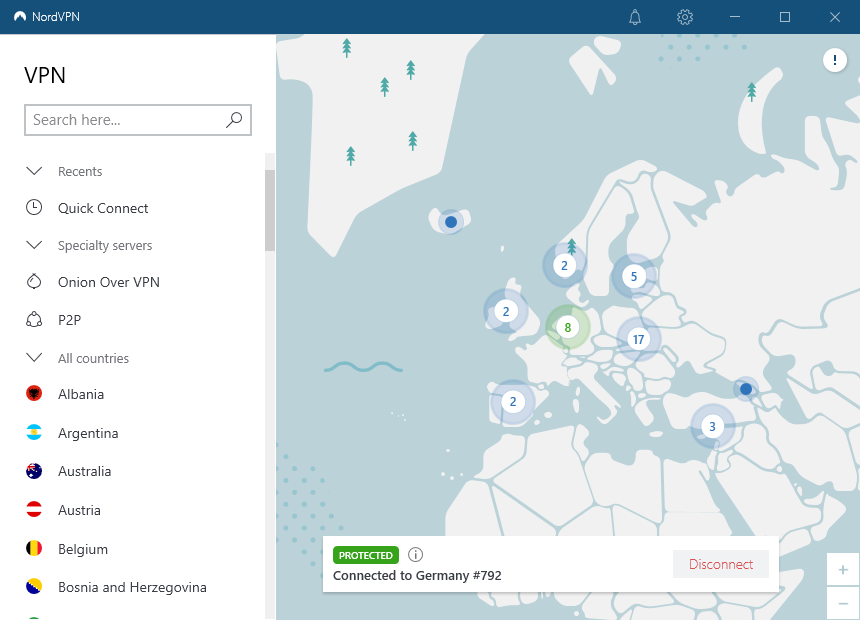
Task: Open settings via the gear icon
Action: pyautogui.click(x=684, y=17)
